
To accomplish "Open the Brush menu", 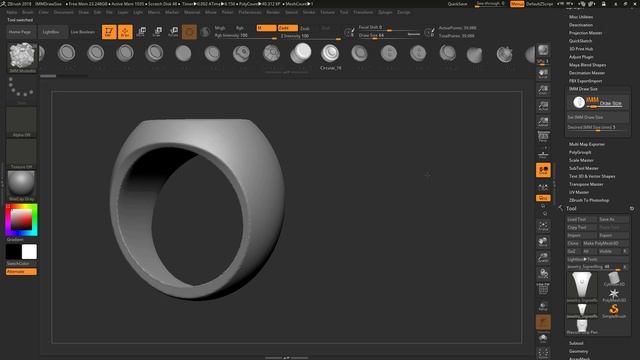I will coord(28,12).
